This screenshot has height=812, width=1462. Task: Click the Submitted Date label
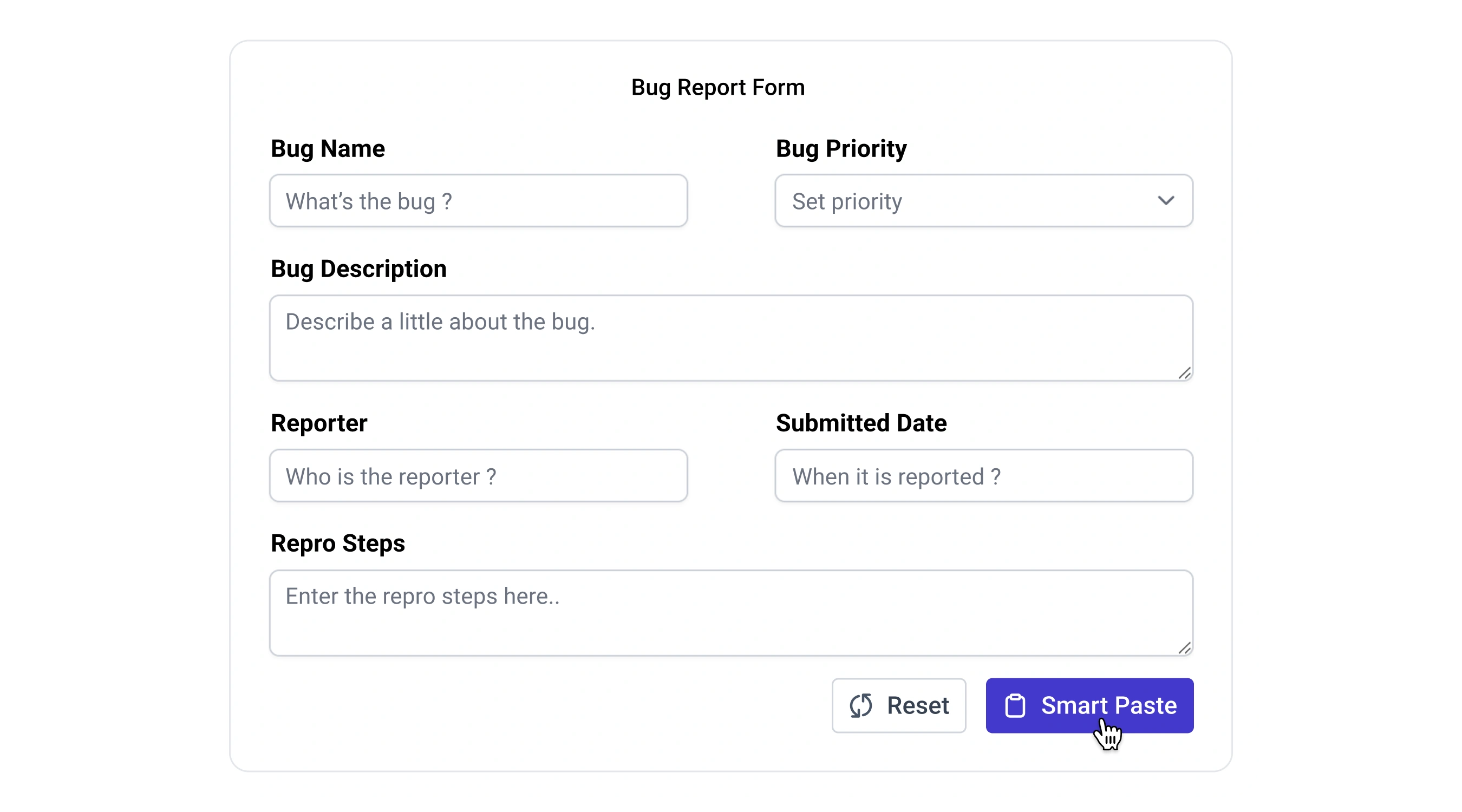[860, 422]
